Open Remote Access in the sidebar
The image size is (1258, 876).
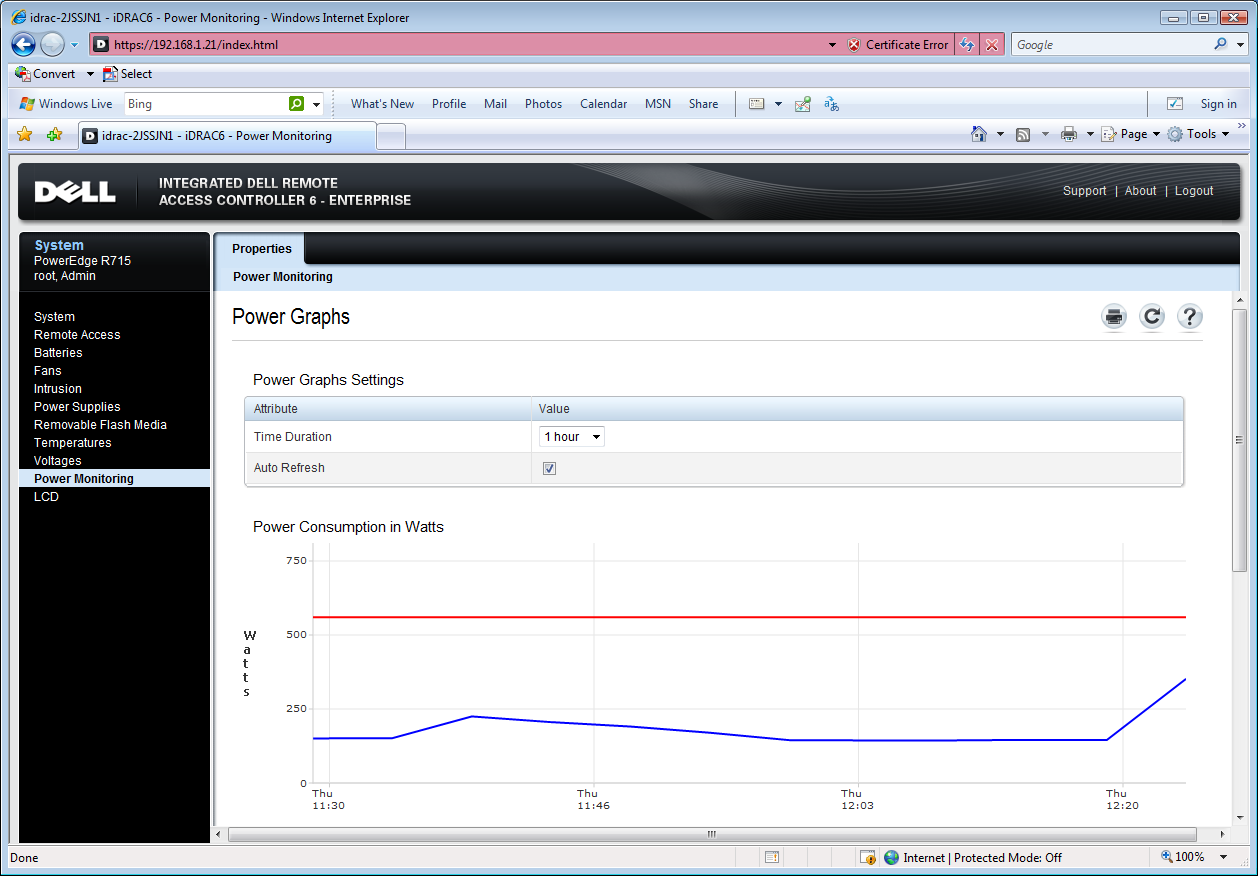tap(77, 335)
